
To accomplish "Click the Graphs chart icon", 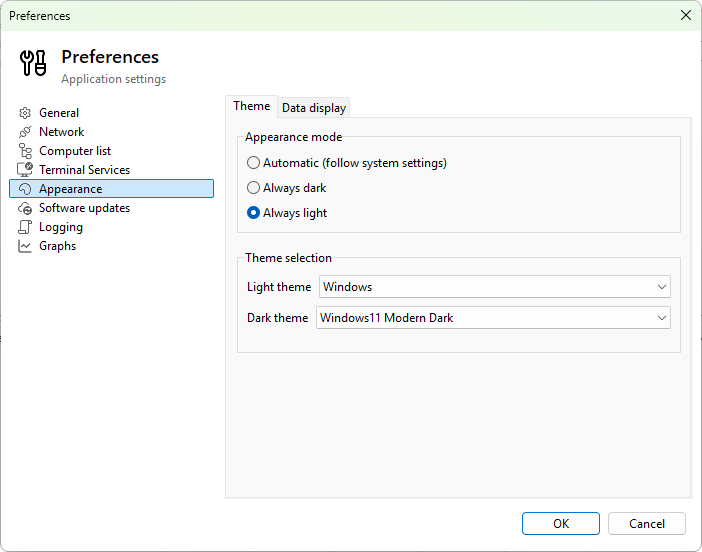I will 25,246.
